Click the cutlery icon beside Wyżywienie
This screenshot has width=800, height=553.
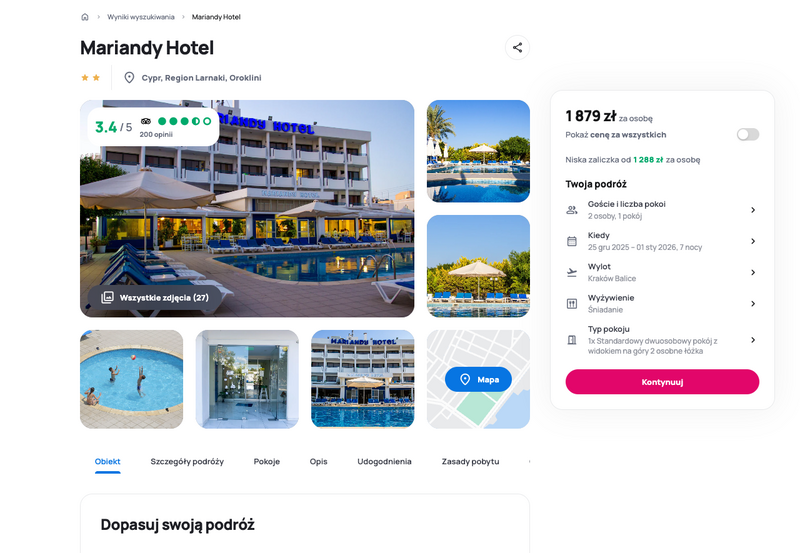point(571,304)
